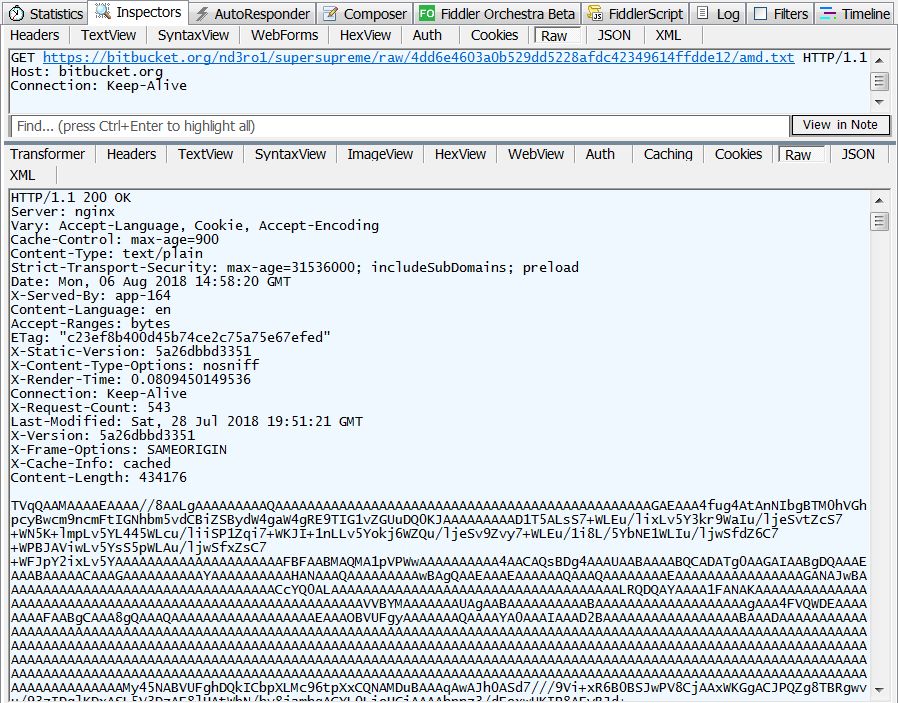
Task: Click the Find text search field
Action: coord(400,126)
